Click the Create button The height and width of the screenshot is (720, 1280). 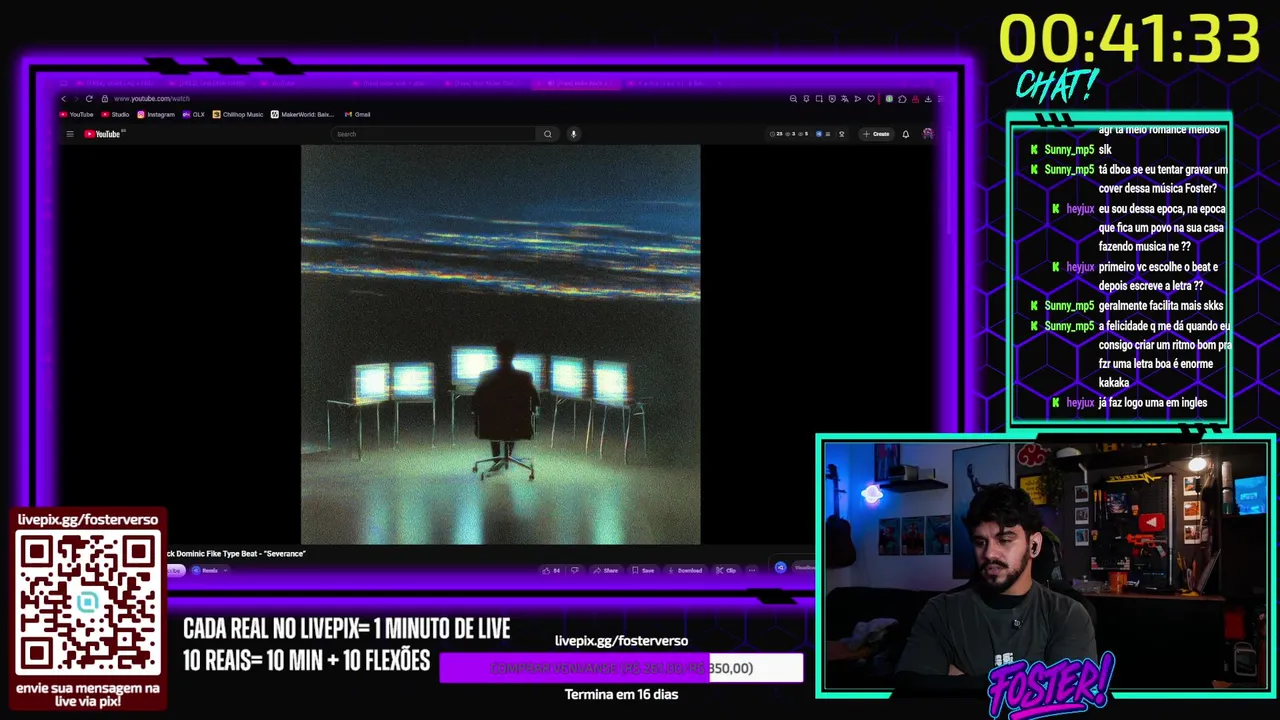(x=876, y=134)
